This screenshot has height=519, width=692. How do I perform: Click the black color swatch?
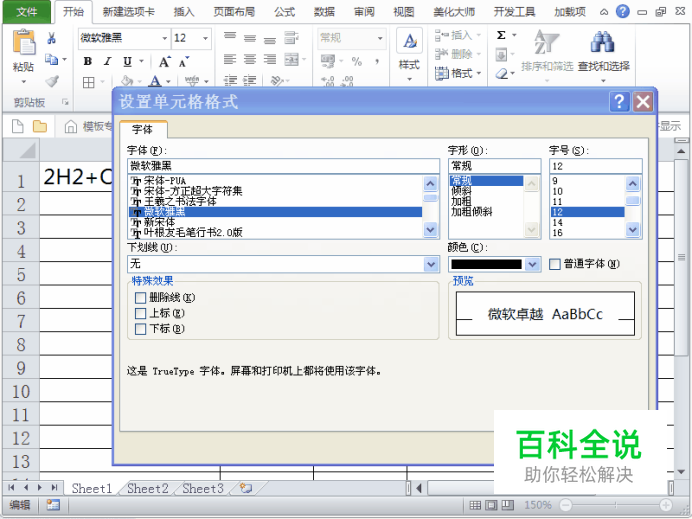486,264
